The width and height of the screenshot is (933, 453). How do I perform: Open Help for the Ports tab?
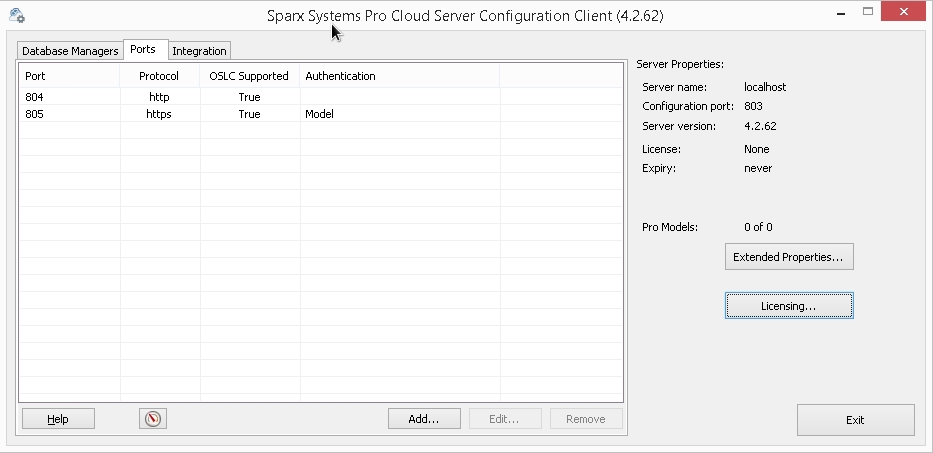coord(58,419)
